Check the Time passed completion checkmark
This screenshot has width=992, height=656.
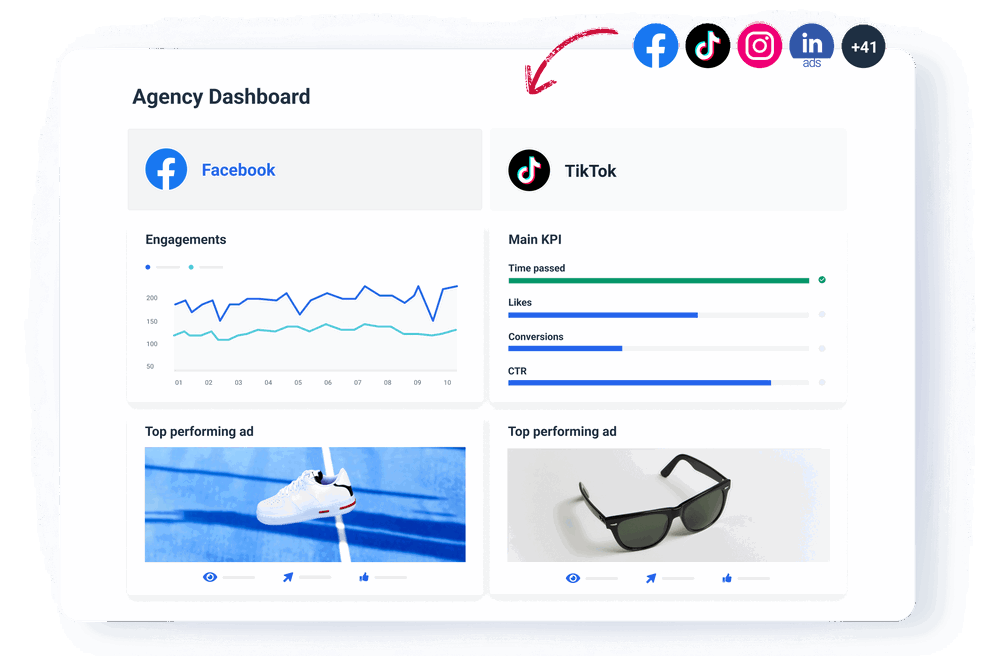(x=822, y=280)
